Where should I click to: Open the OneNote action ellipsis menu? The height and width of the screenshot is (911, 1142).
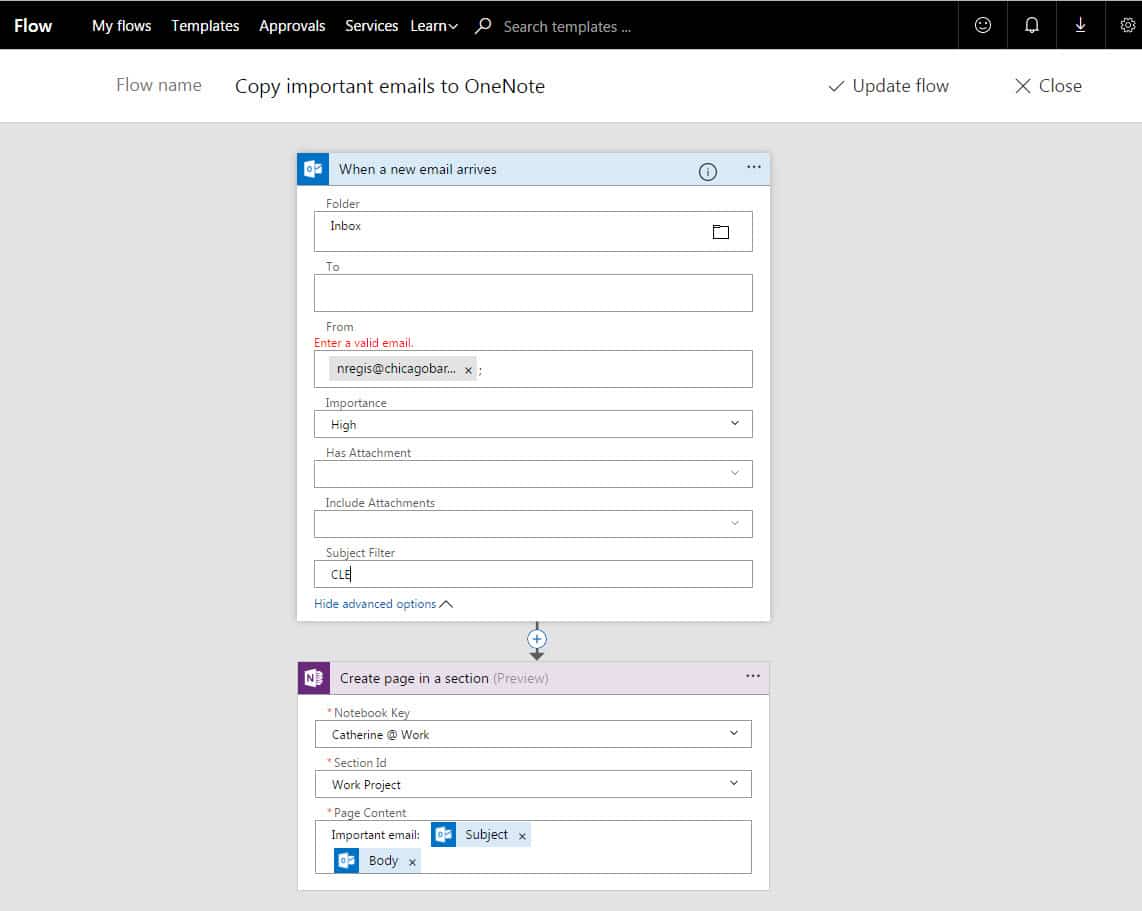(x=752, y=677)
